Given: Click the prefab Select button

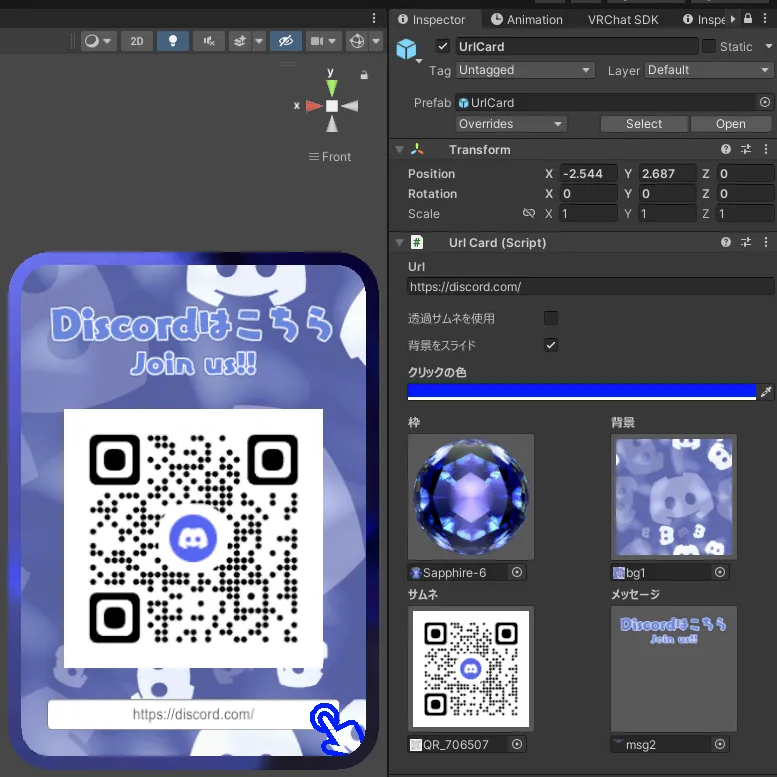Looking at the screenshot, I should [644, 124].
